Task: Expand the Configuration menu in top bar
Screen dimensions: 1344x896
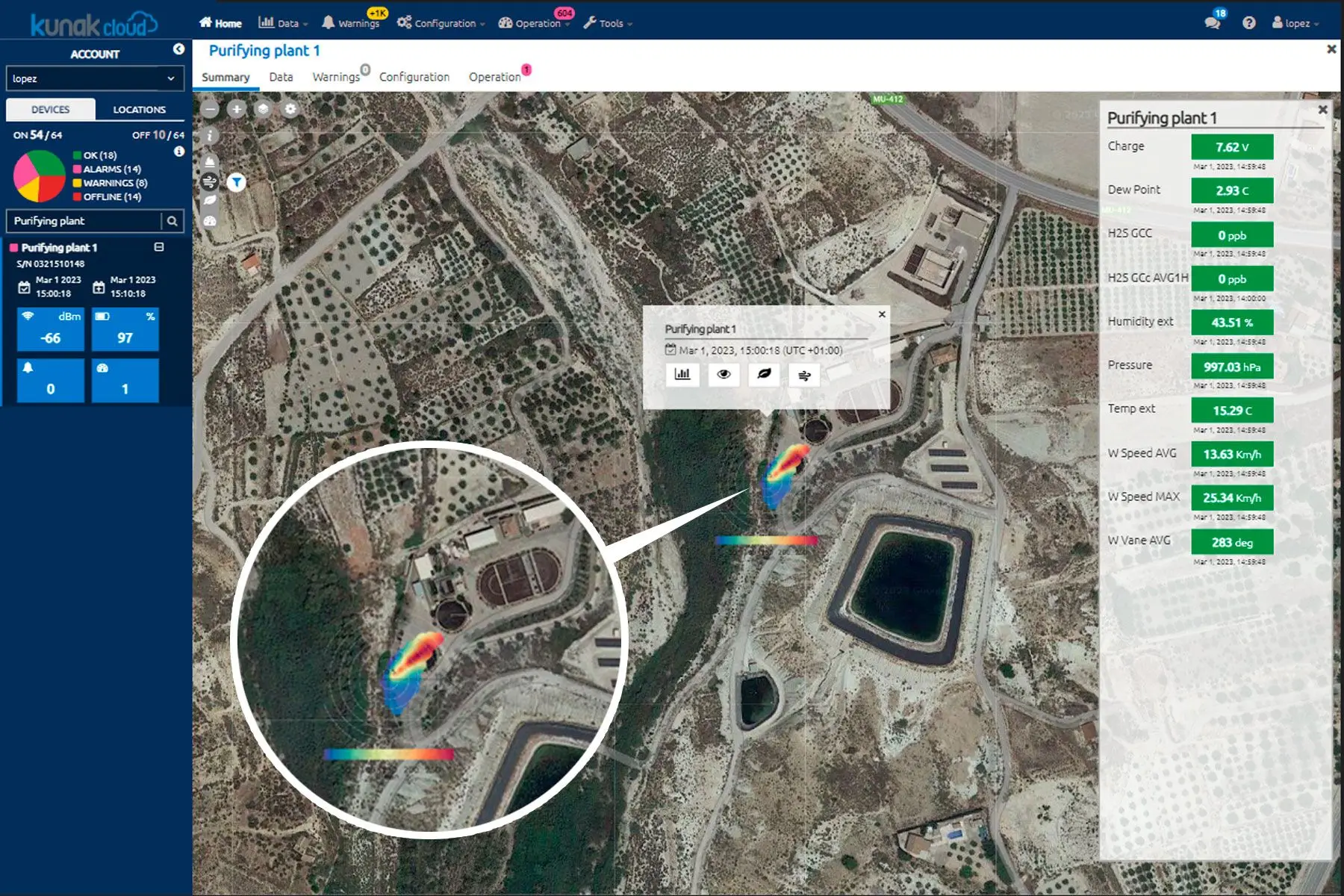Action: (441, 23)
